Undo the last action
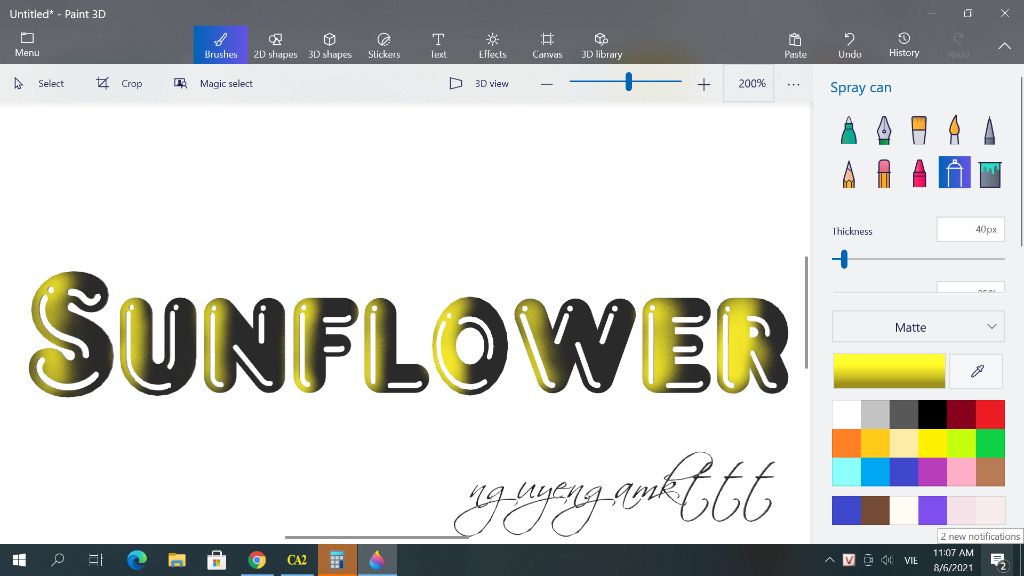 [x=850, y=46]
